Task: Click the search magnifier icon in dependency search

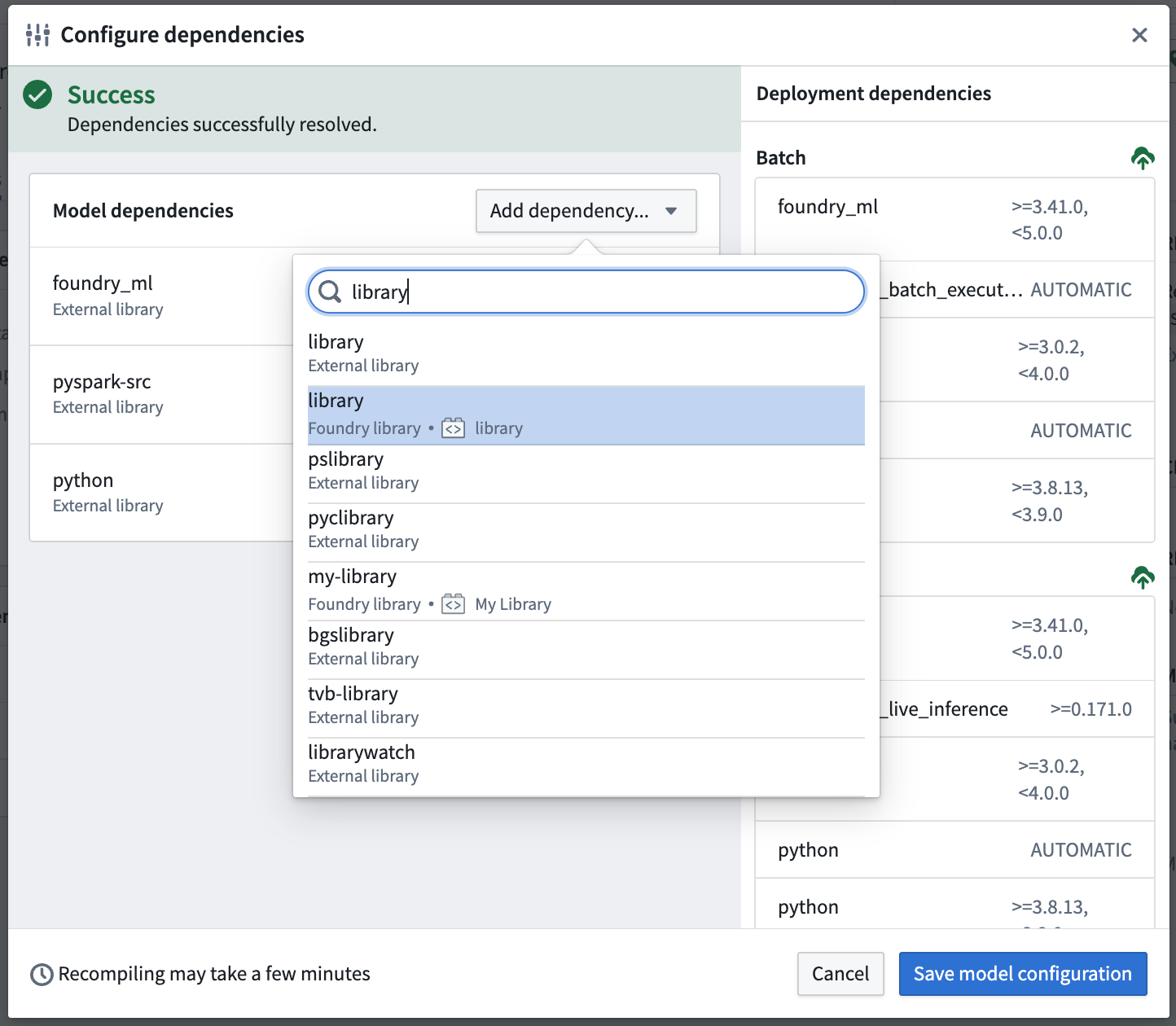Action: point(330,292)
